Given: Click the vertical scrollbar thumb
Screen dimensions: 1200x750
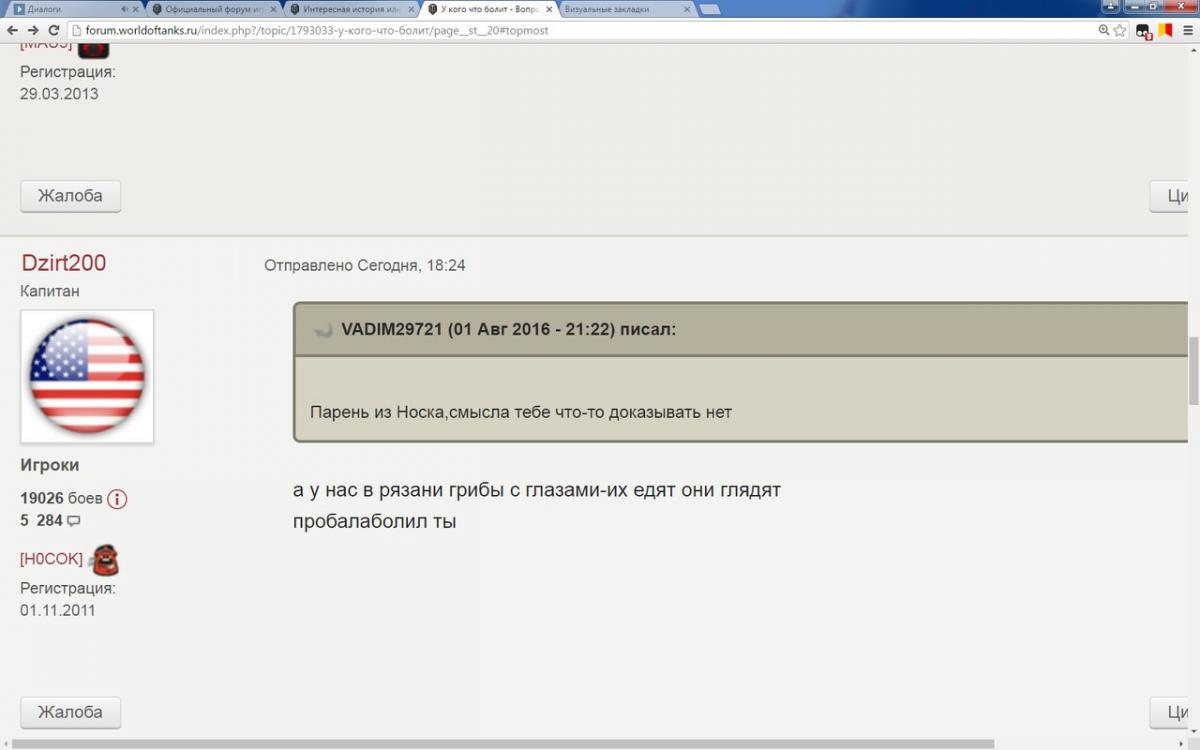Looking at the screenshot, I should (1193, 371).
